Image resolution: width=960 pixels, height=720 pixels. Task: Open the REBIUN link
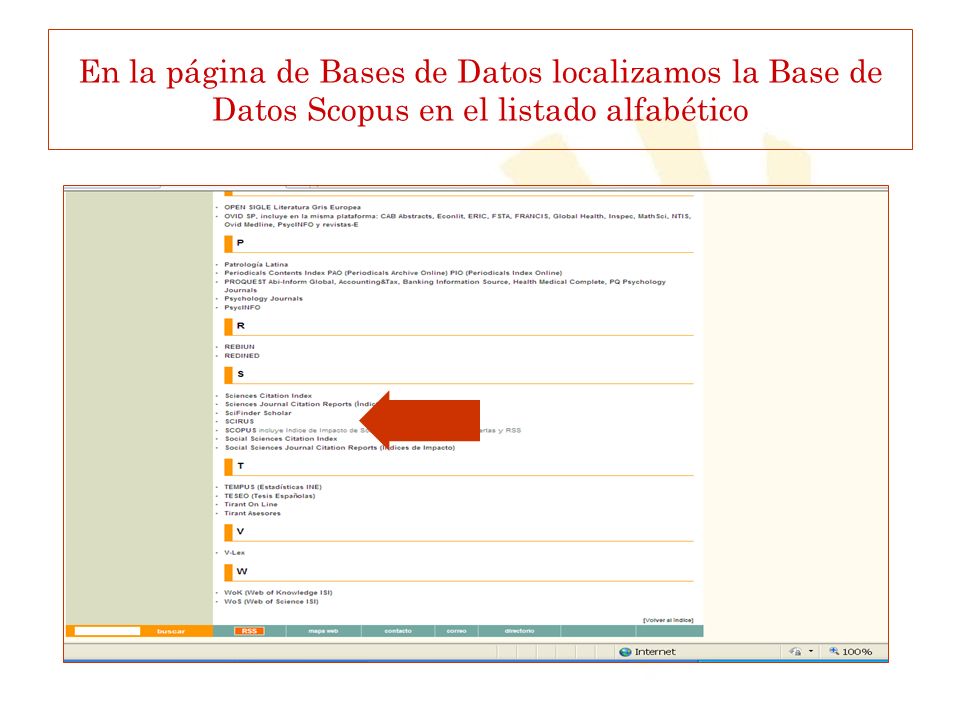pos(239,347)
